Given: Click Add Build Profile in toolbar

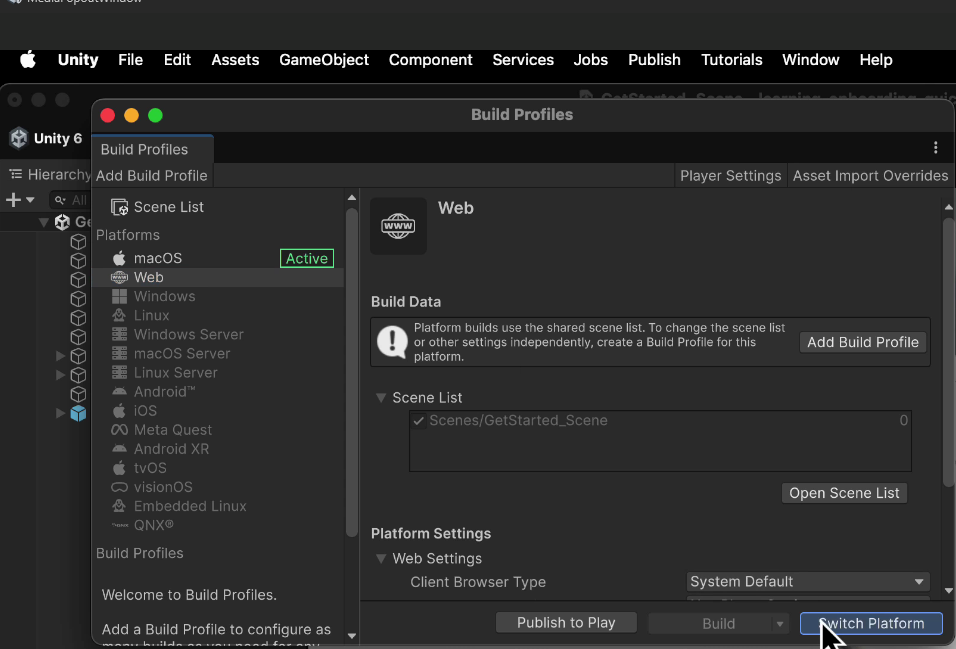Looking at the screenshot, I should (152, 176).
